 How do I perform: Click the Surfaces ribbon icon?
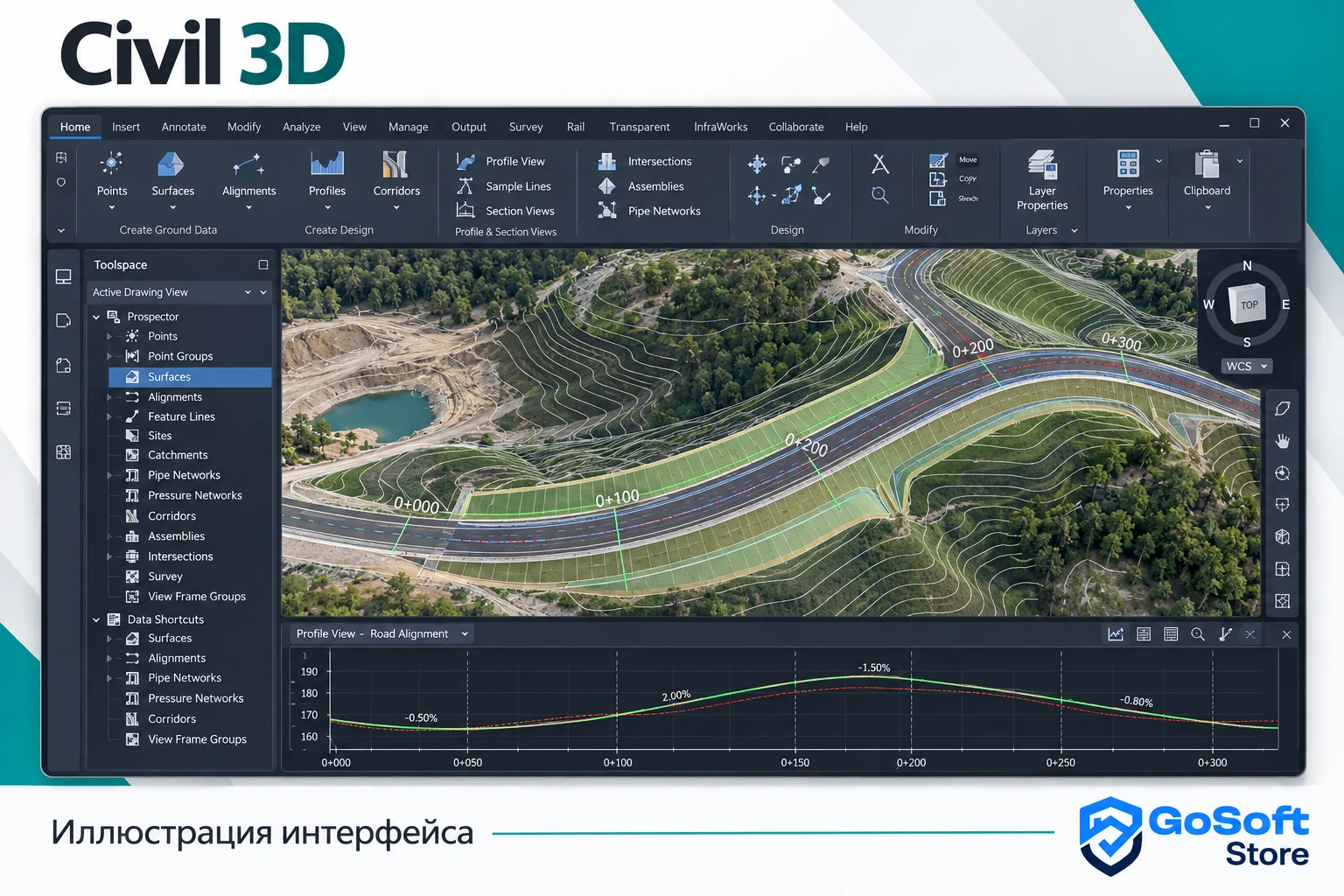[171, 163]
